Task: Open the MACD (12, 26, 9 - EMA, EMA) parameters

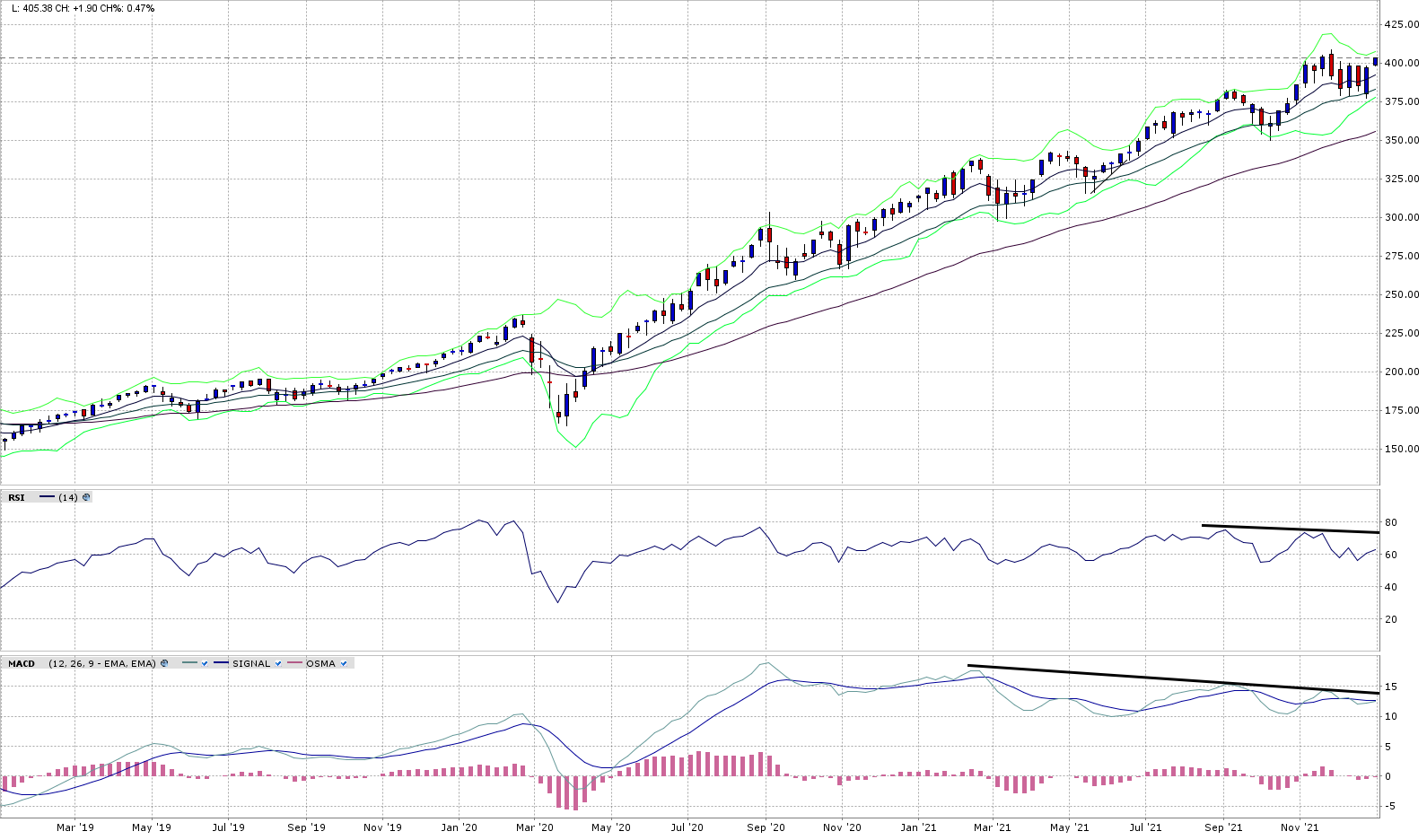Action: coord(102,663)
